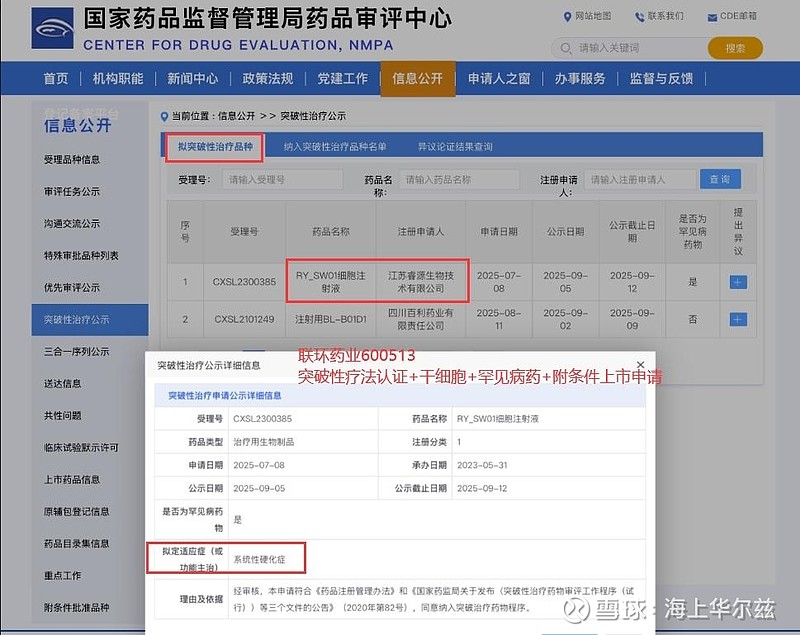The width and height of the screenshot is (800, 635).
Task: Open 特殊审批品种列表 in sidebar
Action: point(81,256)
